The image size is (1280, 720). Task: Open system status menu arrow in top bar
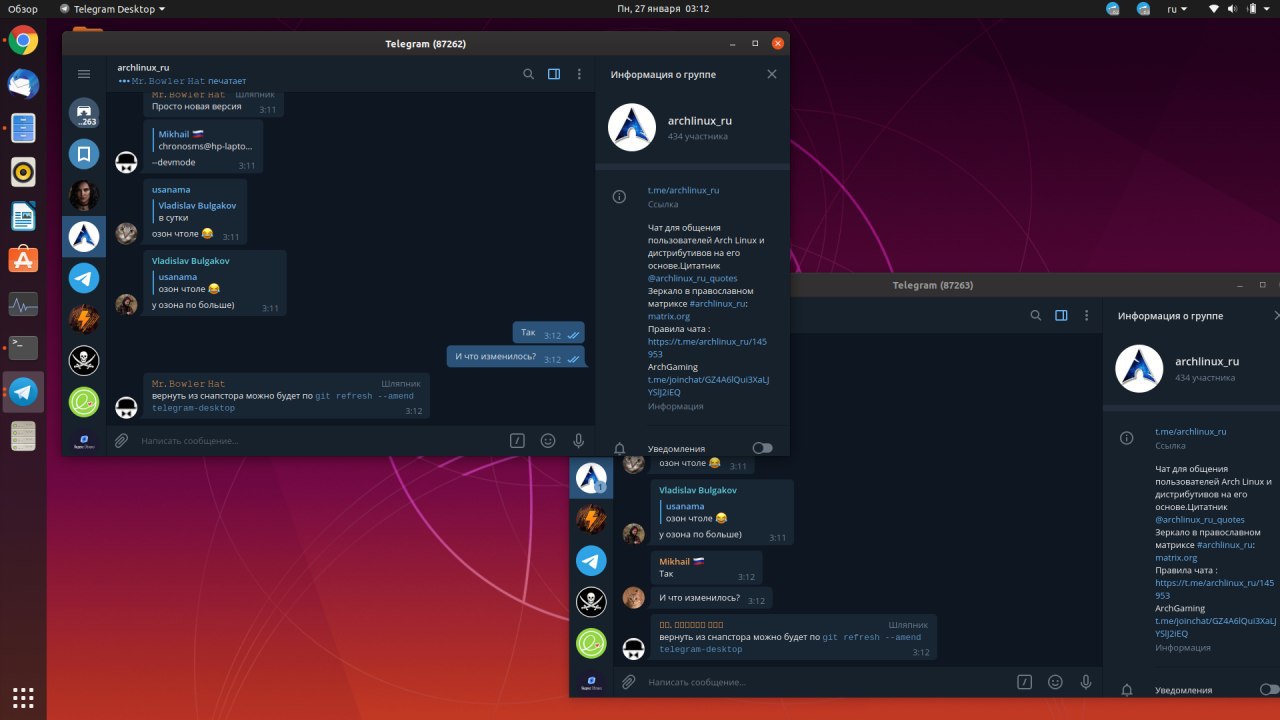1265,9
